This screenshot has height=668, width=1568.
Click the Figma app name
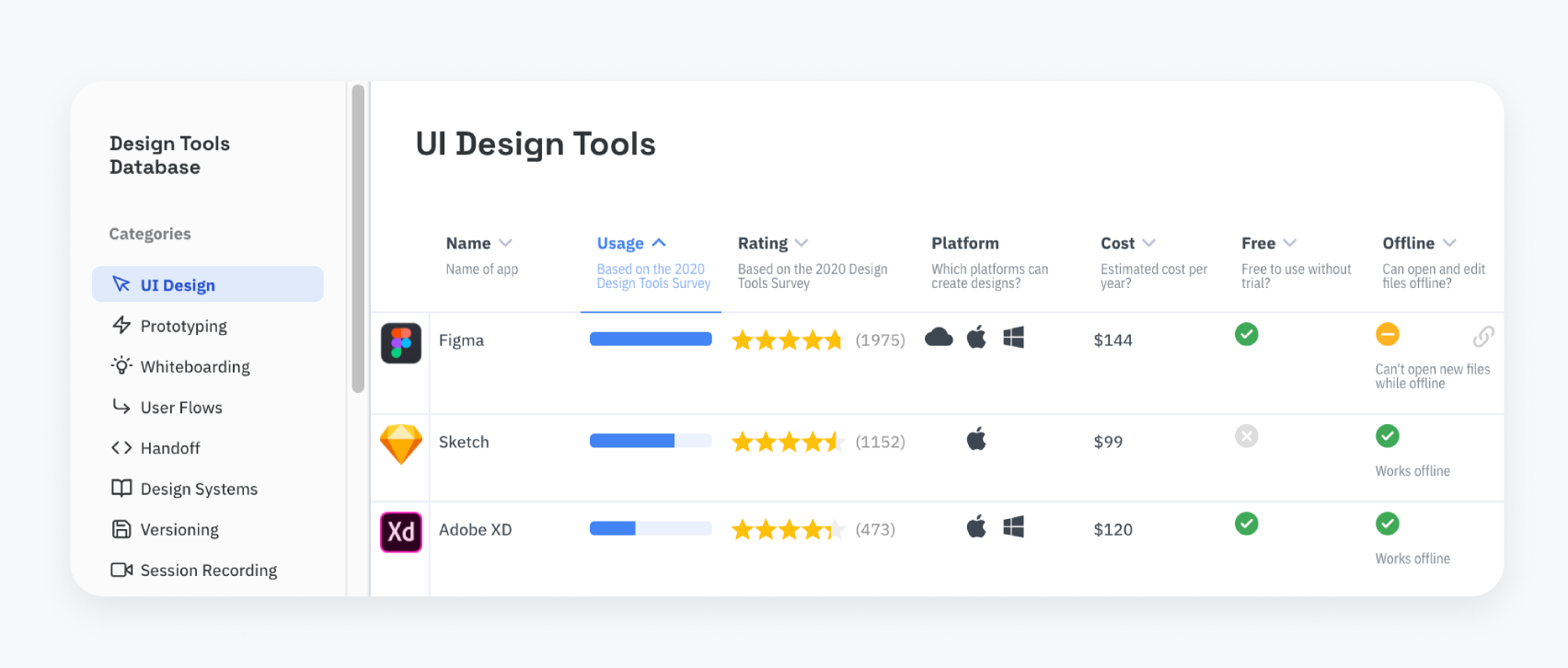coord(461,340)
